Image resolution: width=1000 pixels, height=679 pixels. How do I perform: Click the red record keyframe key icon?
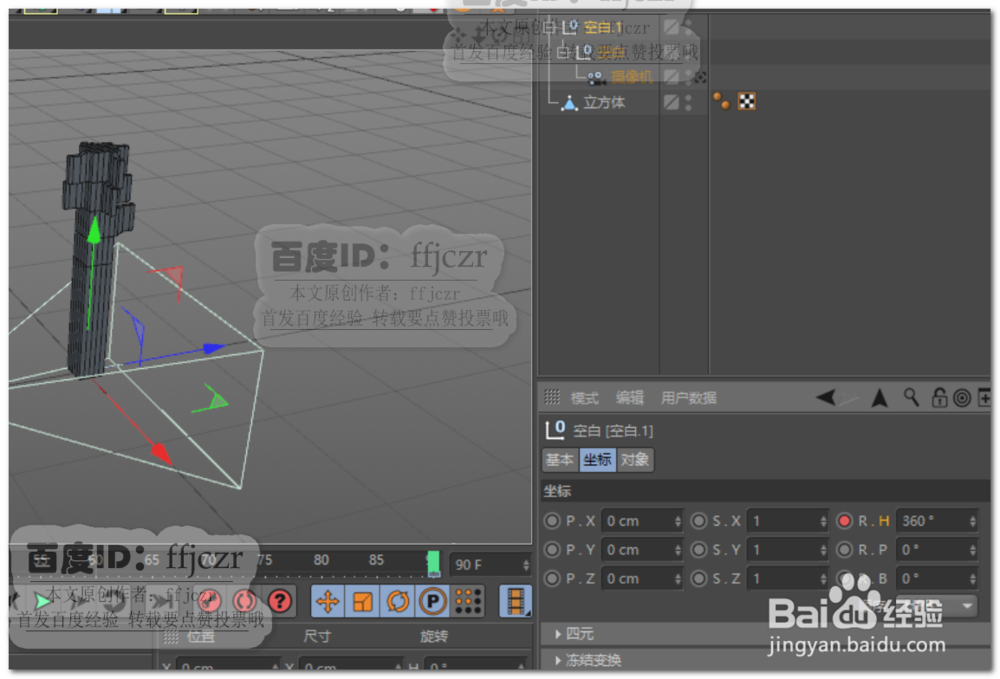coord(209,601)
